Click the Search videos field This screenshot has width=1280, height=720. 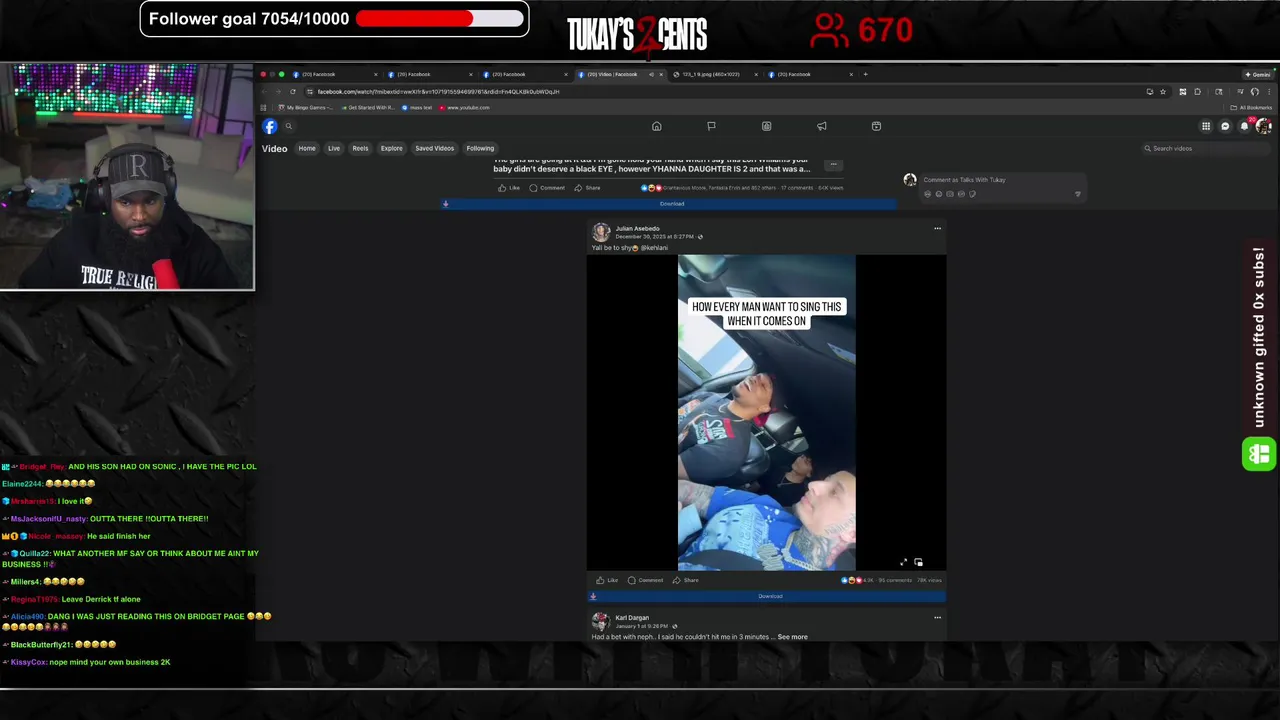1205,148
